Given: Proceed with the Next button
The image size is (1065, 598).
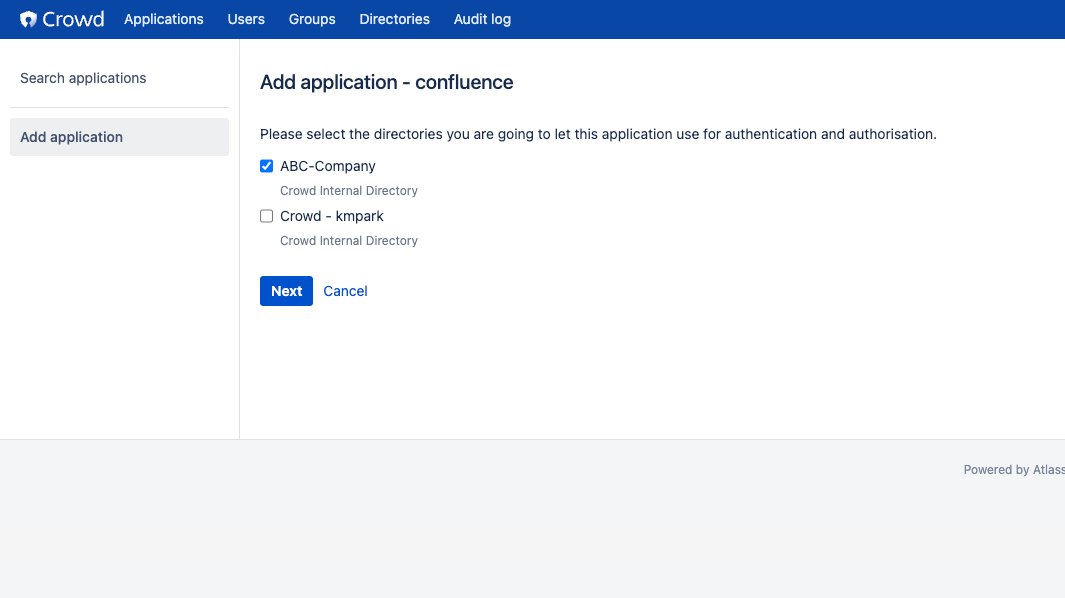Looking at the screenshot, I should 287,291.
